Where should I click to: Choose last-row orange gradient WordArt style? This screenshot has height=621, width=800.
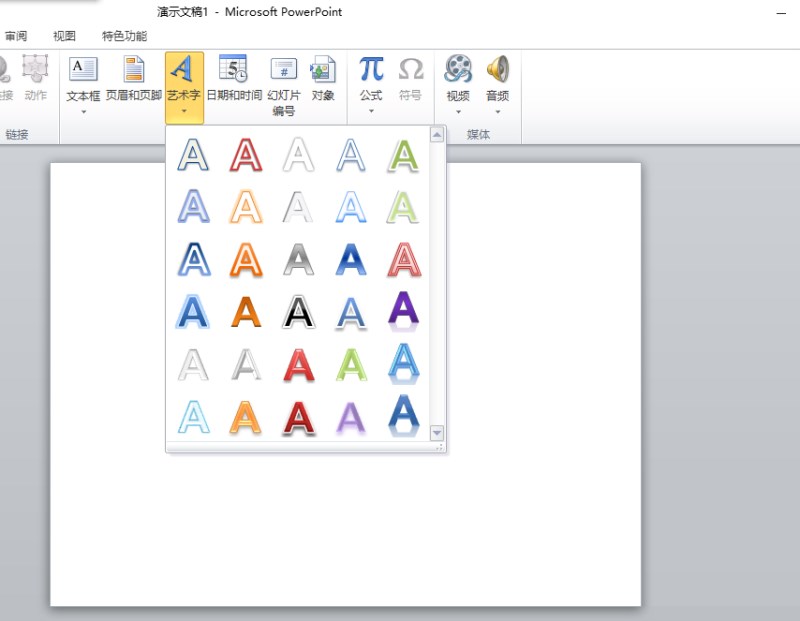coord(246,417)
